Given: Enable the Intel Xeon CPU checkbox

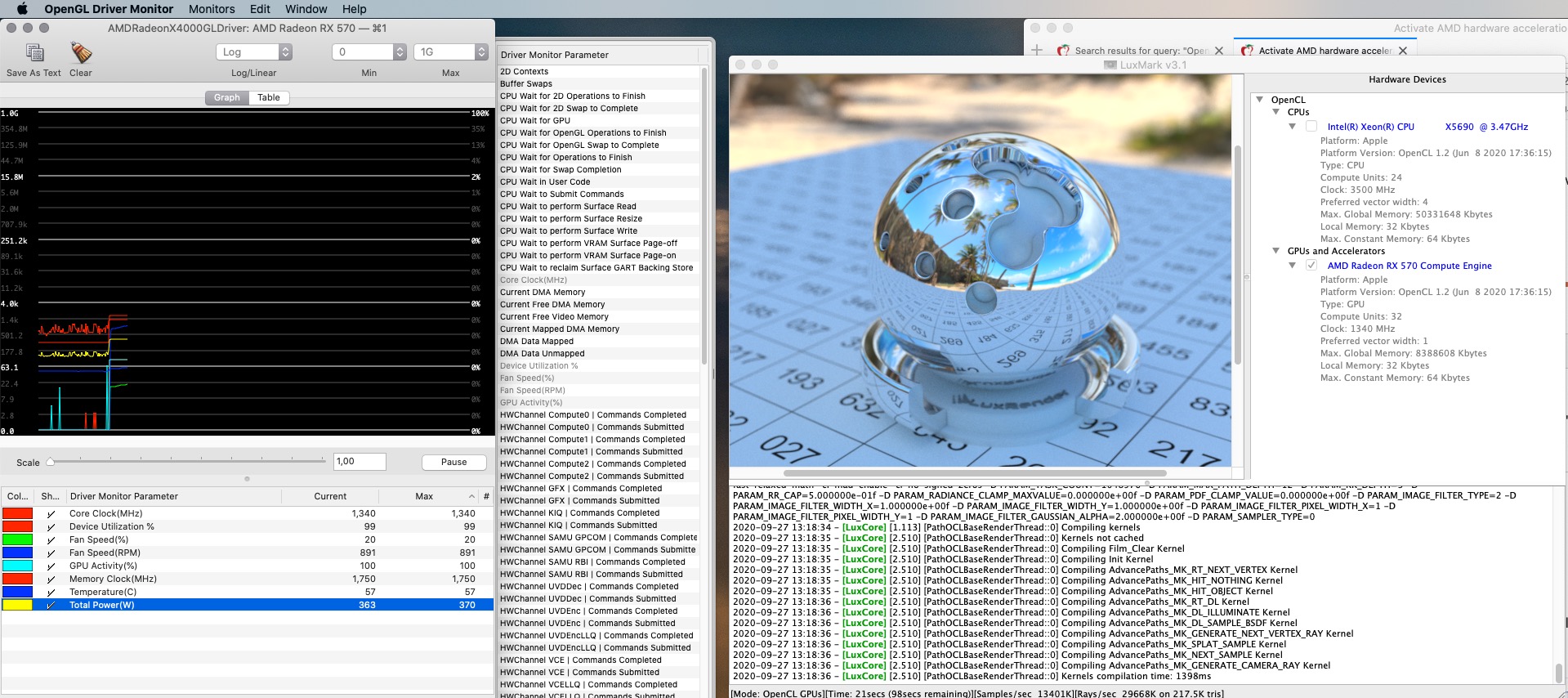Looking at the screenshot, I should 1311,127.
